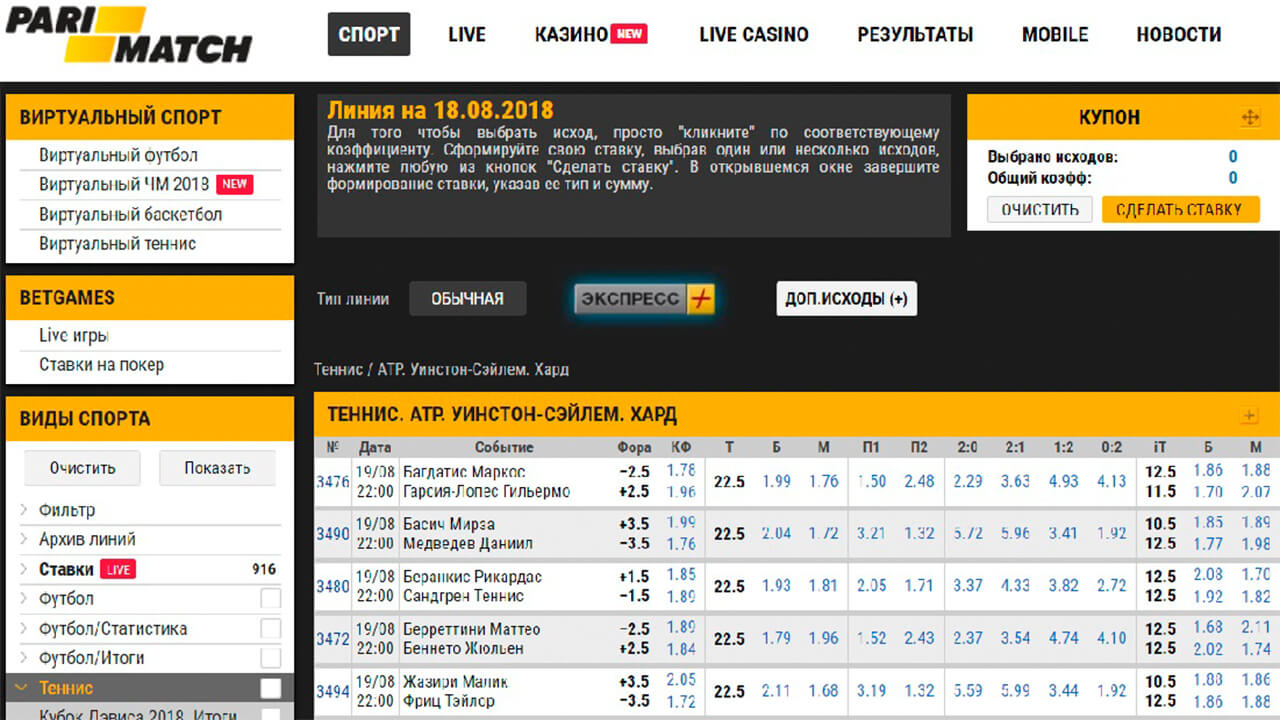The height and width of the screenshot is (720, 1280).
Task: Select 0:2 odds 4.10 in Берреттини row
Action: tap(1112, 638)
